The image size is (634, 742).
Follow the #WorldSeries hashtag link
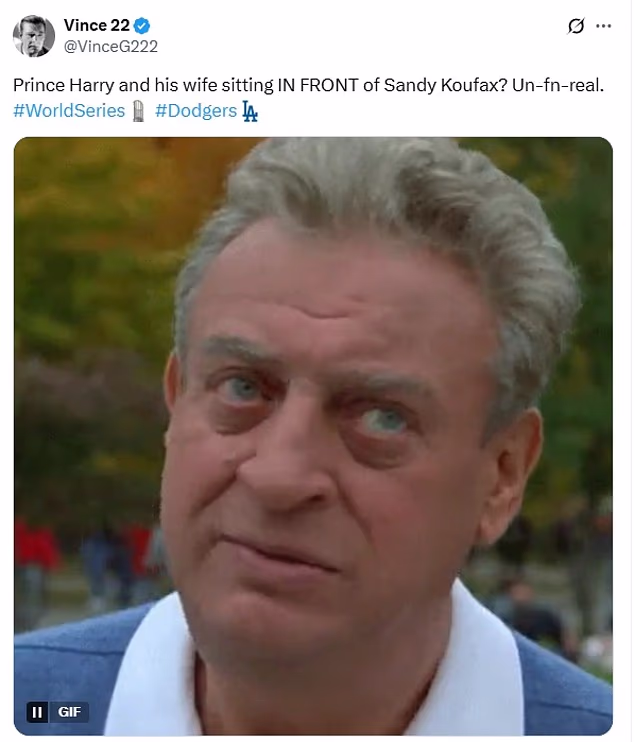pos(69,111)
